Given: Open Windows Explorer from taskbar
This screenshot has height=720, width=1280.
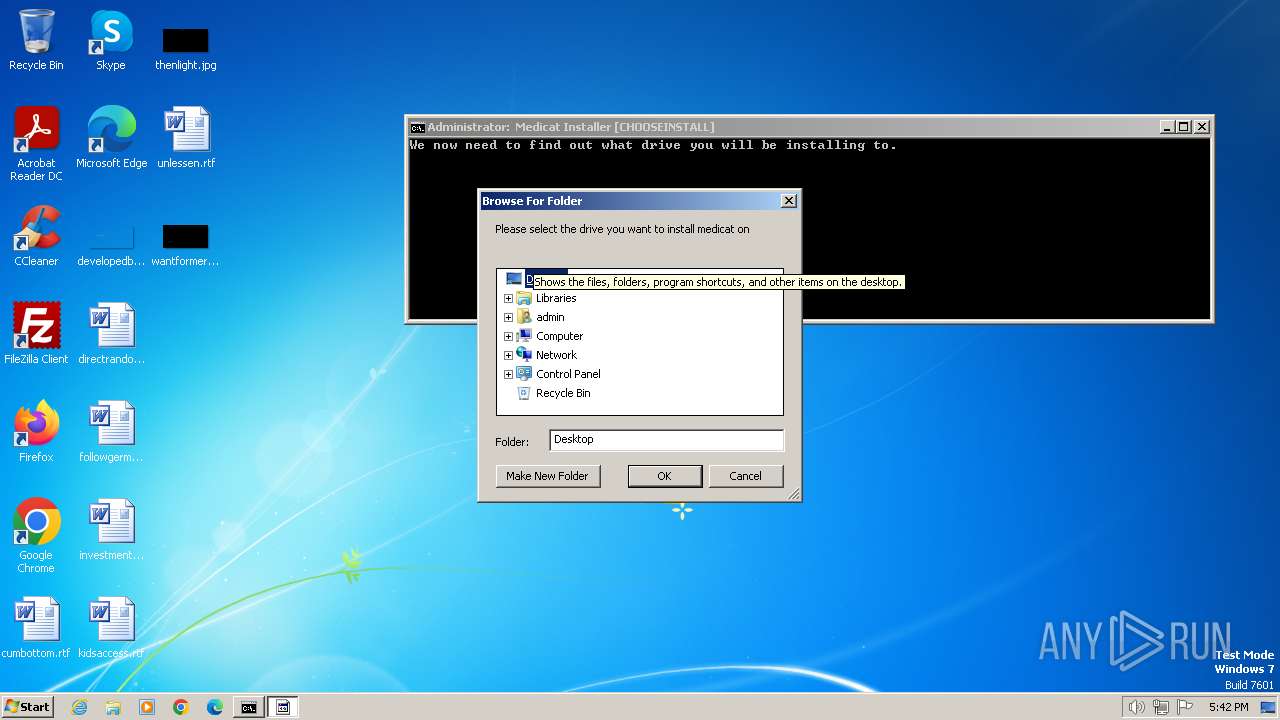Looking at the screenshot, I should coord(113,707).
